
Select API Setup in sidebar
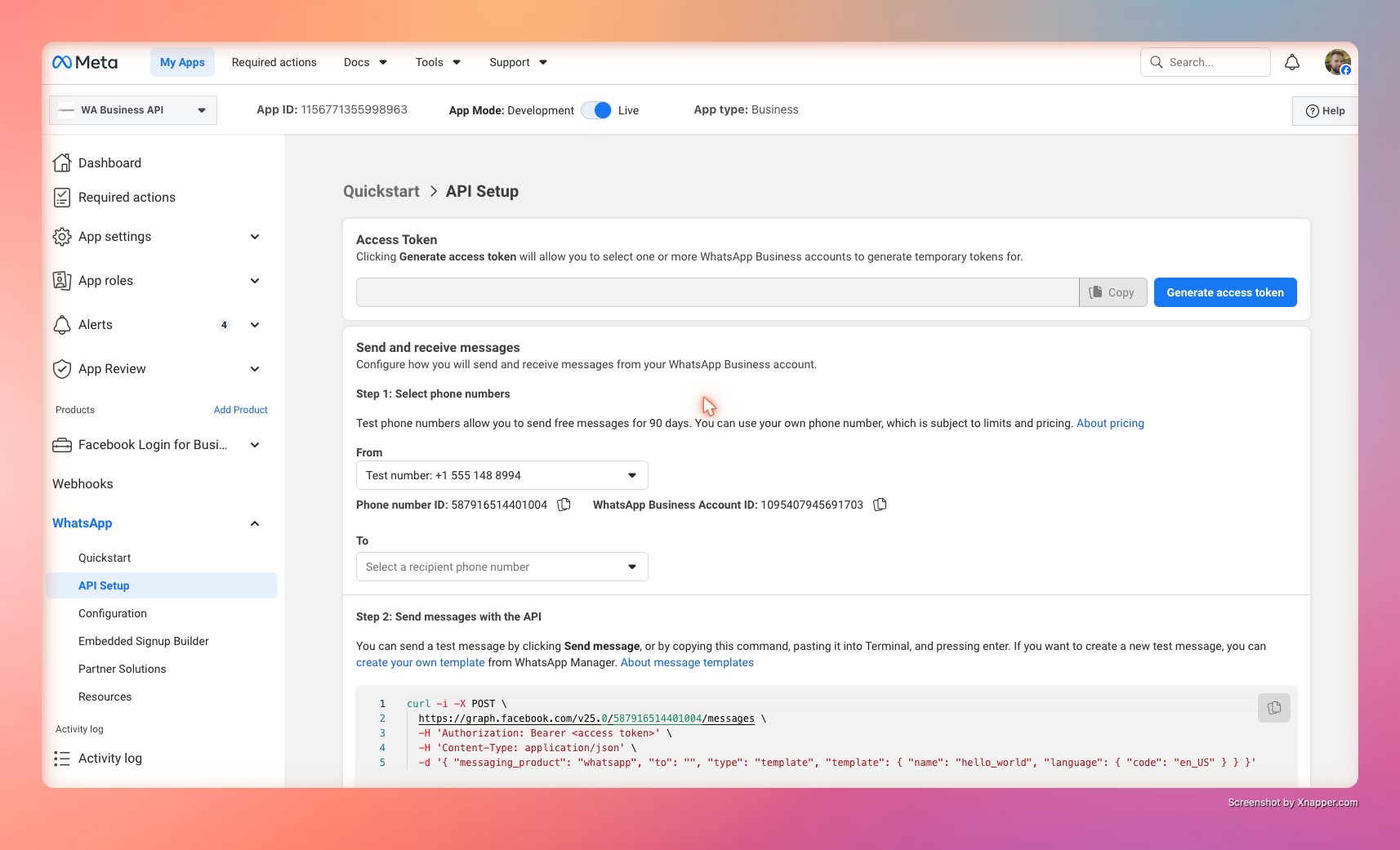[162, 585]
